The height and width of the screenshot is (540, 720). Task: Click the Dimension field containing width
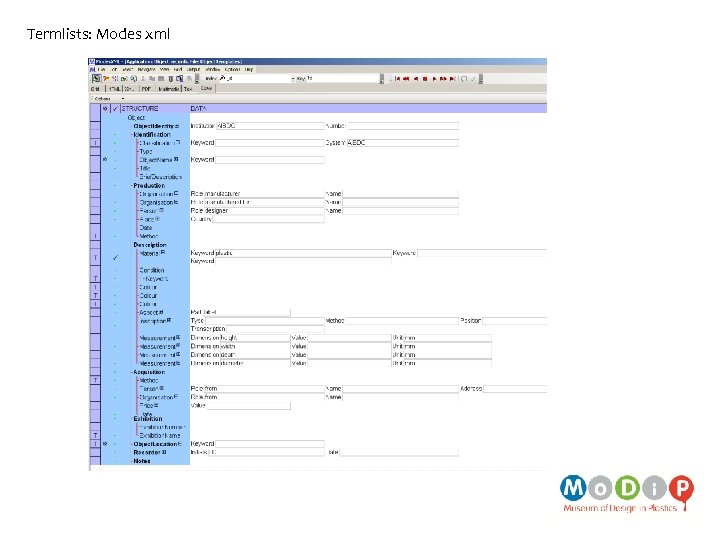[x=255, y=346]
